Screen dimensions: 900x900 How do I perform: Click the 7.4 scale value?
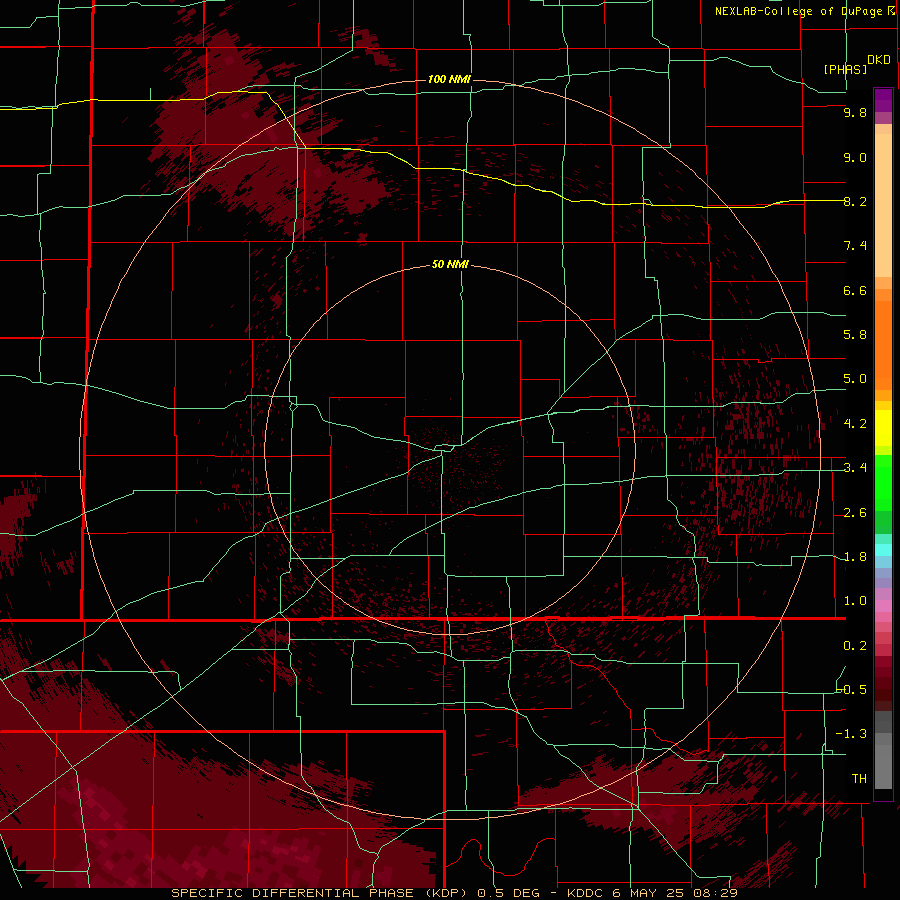[x=855, y=246]
